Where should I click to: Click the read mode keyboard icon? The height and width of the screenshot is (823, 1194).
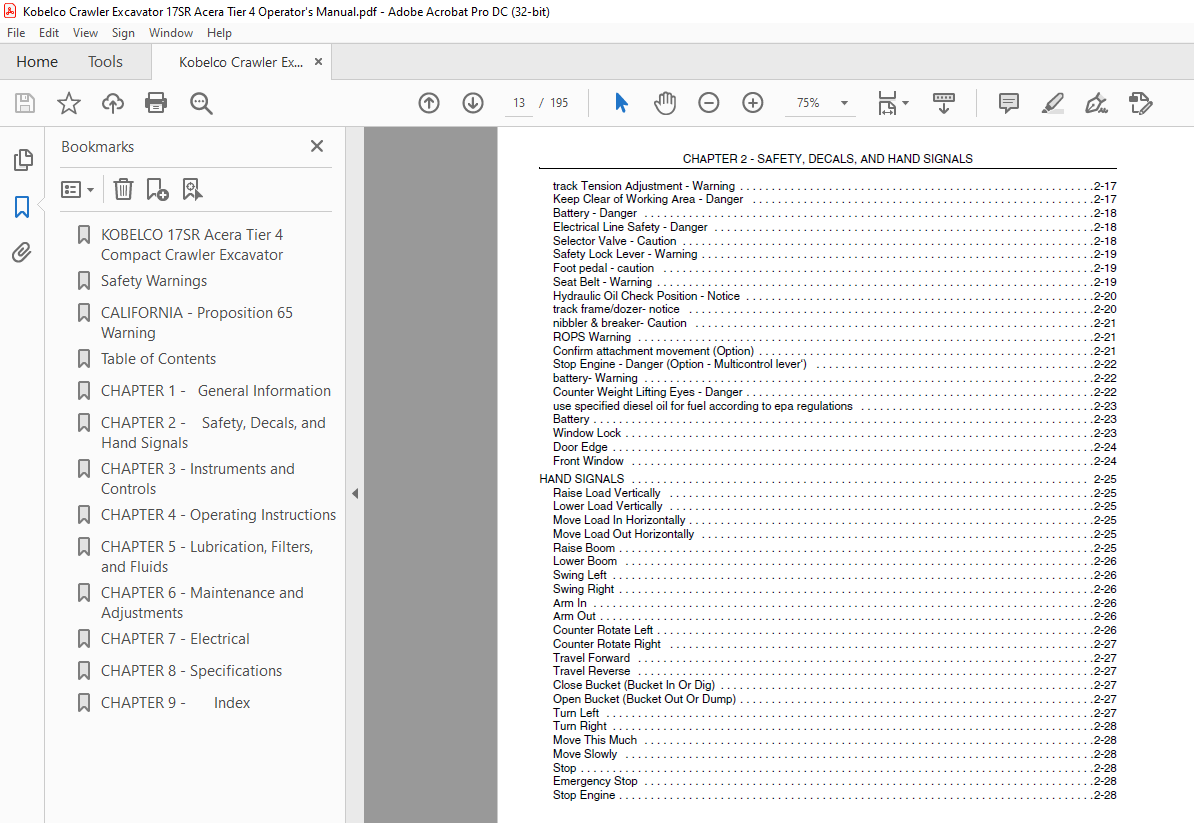pos(943,103)
